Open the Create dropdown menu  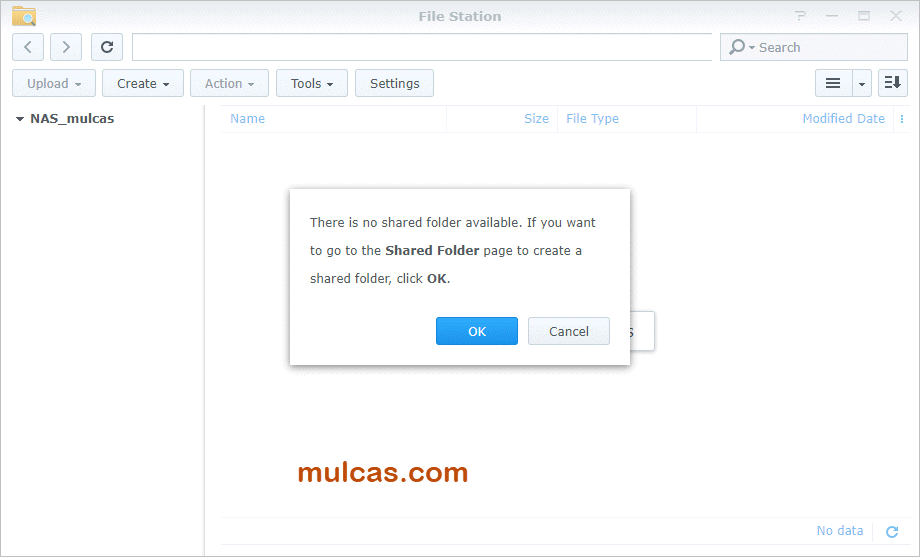143,83
